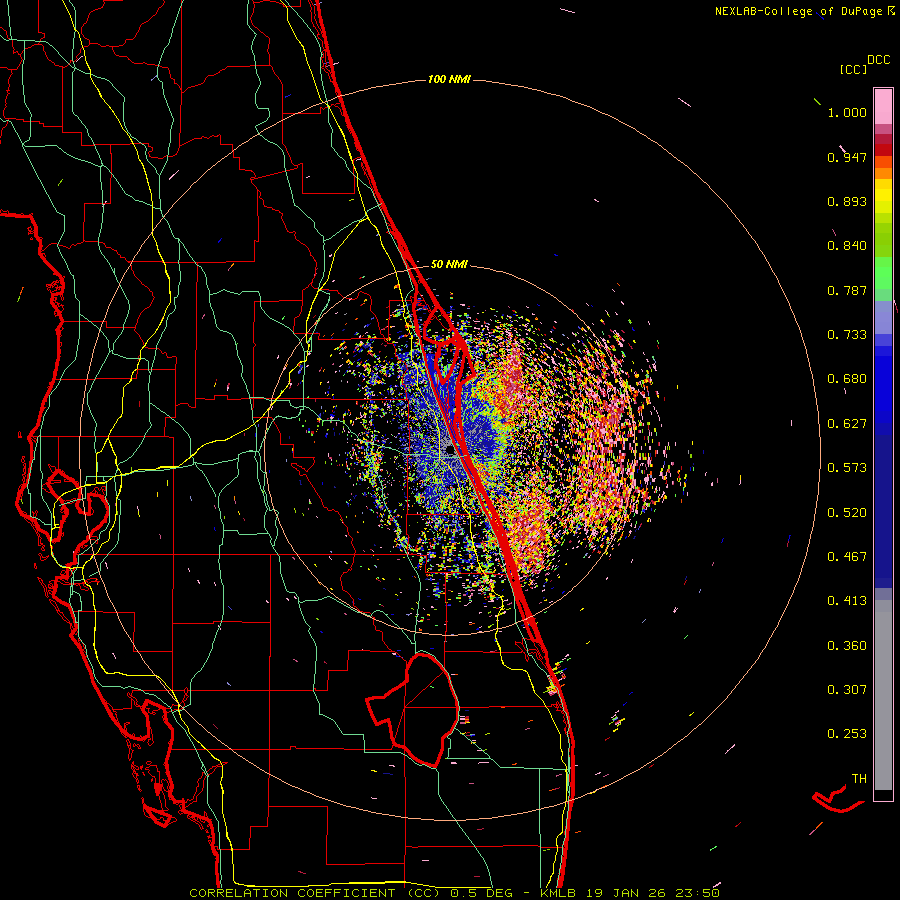Click the 0.307 scale value
900x900 pixels.
click(x=847, y=690)
